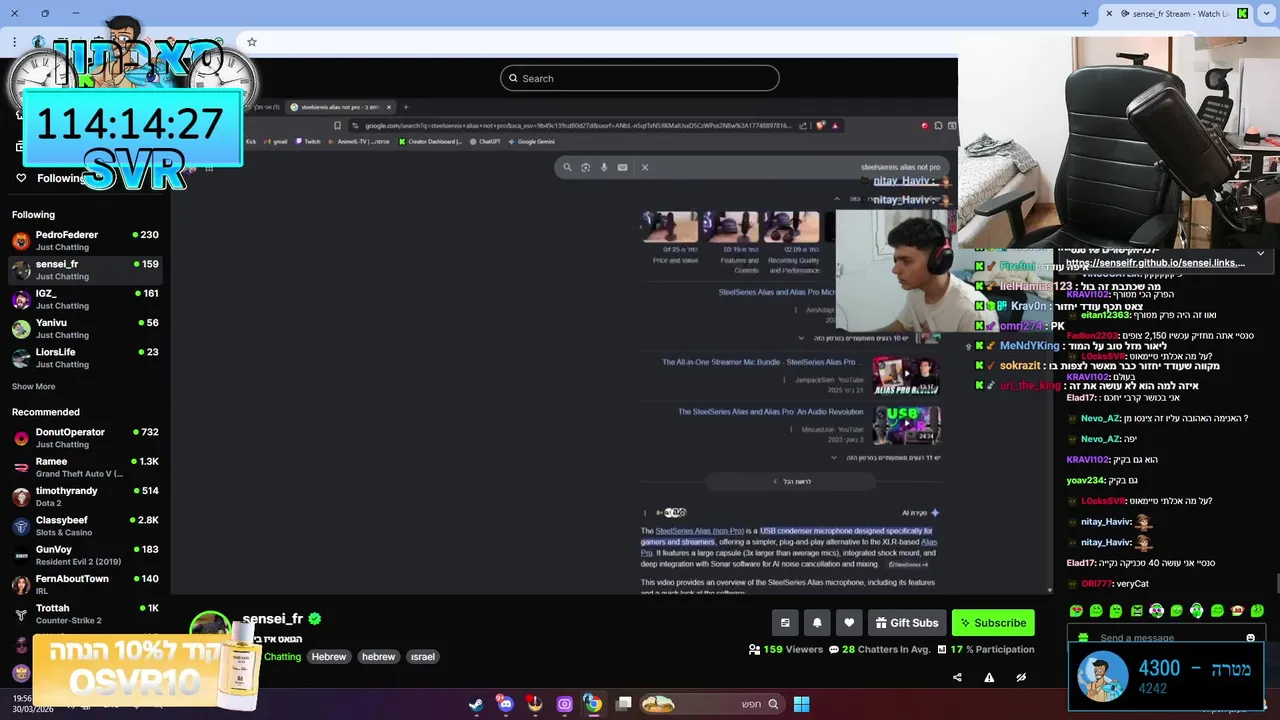Viewport: 1280px width, 720px height.
Task: Share the stream using the share icon
Action: click(x=957, y=677)
